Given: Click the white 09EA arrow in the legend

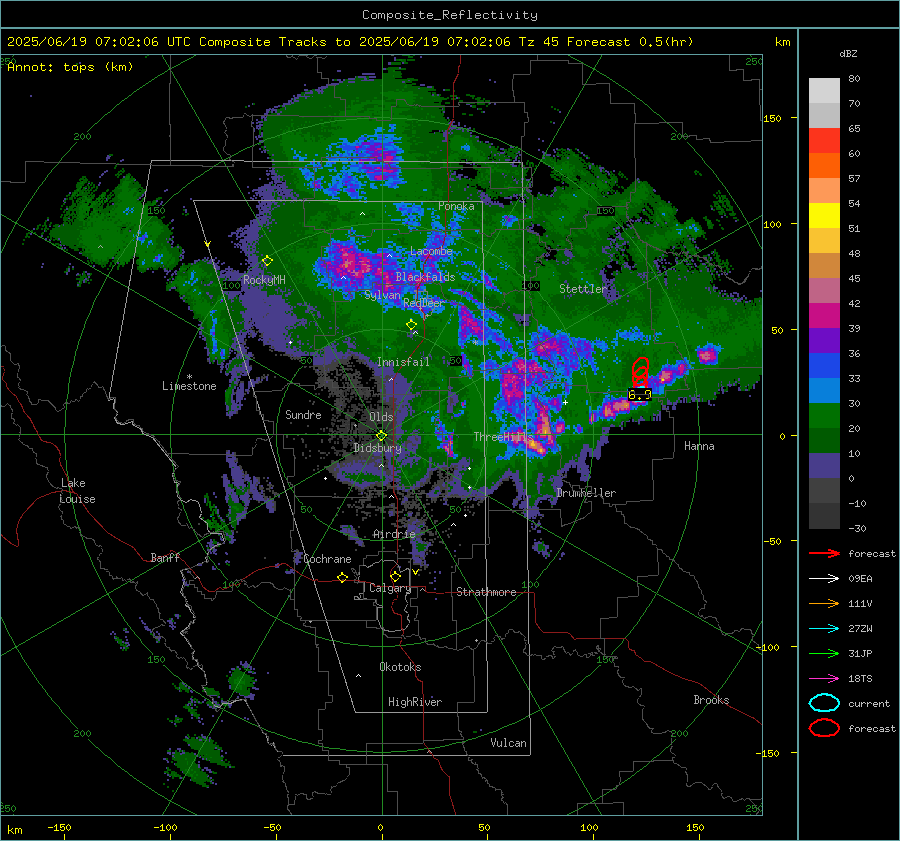Looking at the screenshot, I should (824, 578).
